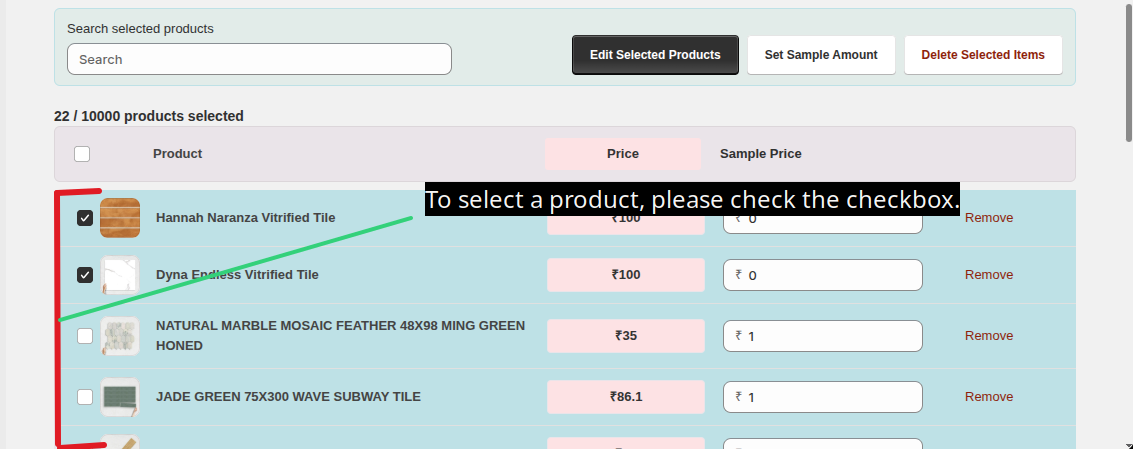Uncheck Hannah Naranza Vitrified Tile checkbox
The height and width of the screenshot is (449, 1133).
[85, 218]
